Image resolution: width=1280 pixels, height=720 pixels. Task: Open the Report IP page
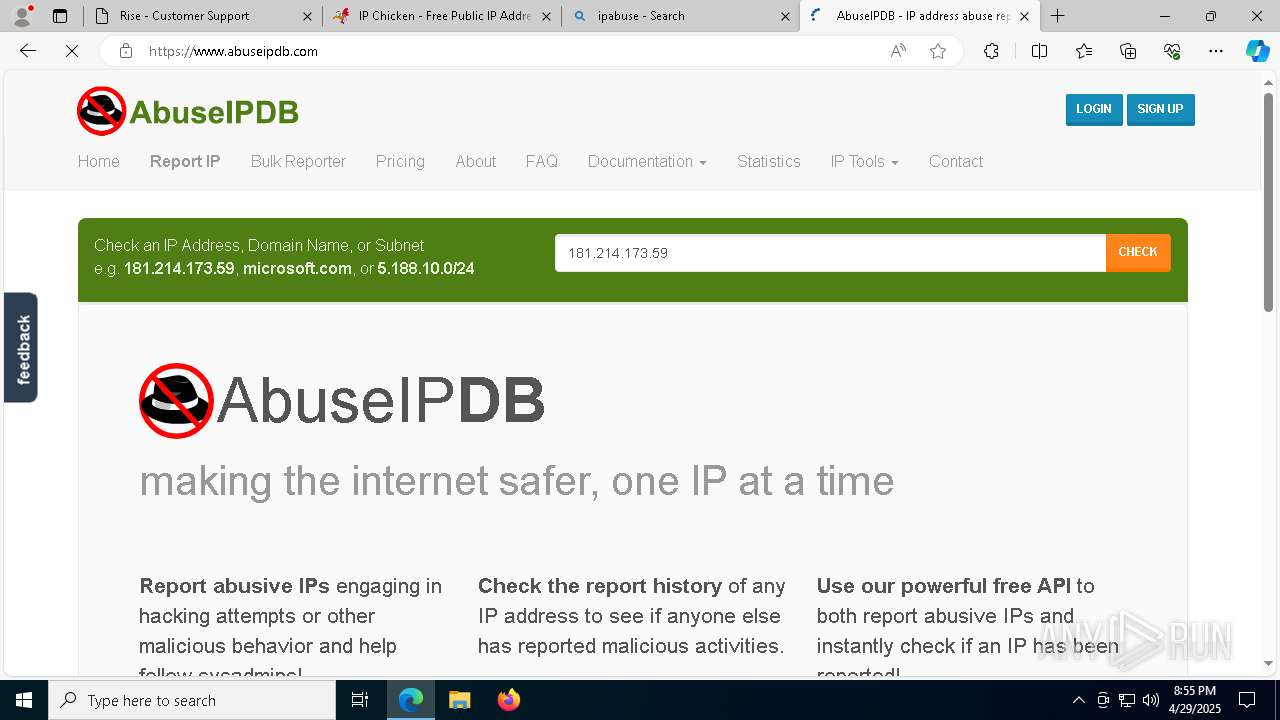click(185, 161)
